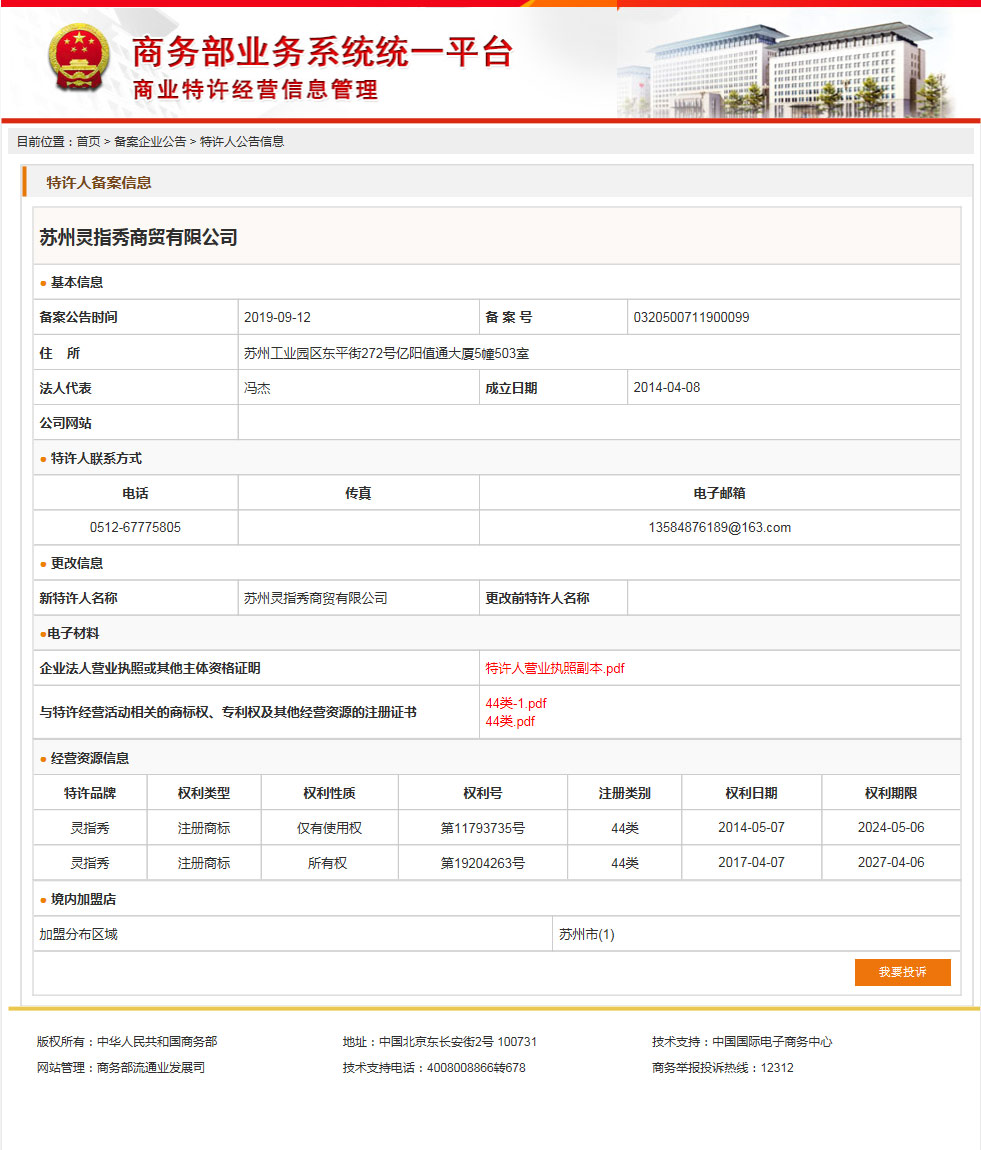This screenshot has width=981, height=1150.
Task: Select the 备案号 value 0320500711900099
Action: pyautogui.click(x=691, y=317)
